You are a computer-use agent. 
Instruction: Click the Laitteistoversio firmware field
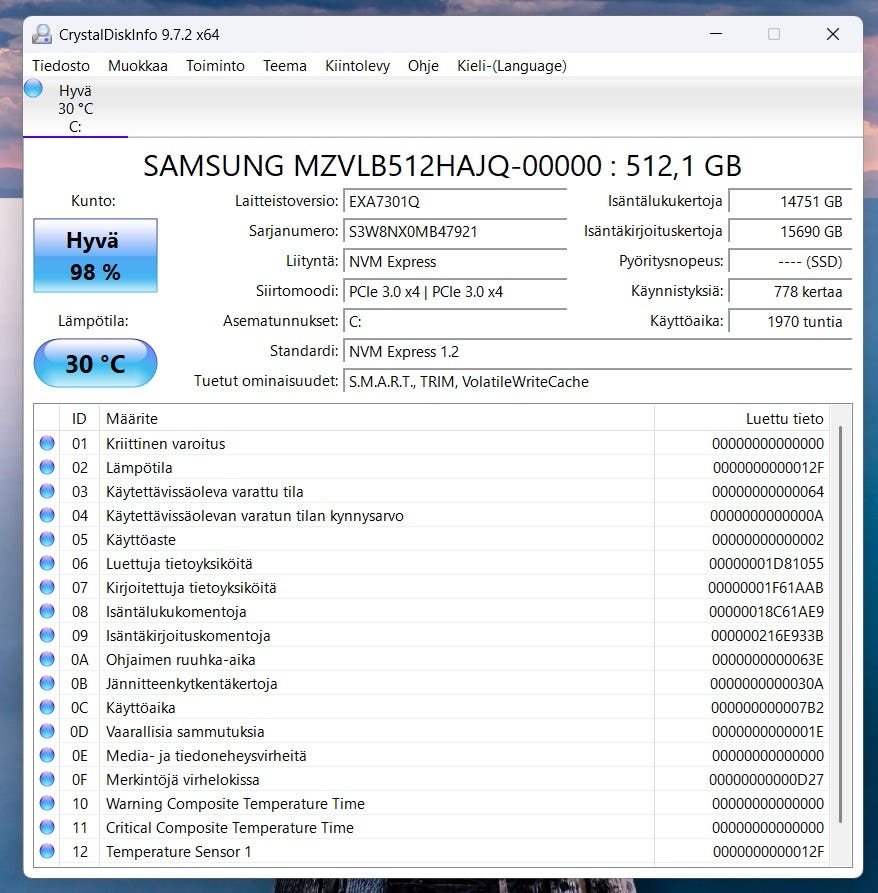click(454, 202)
